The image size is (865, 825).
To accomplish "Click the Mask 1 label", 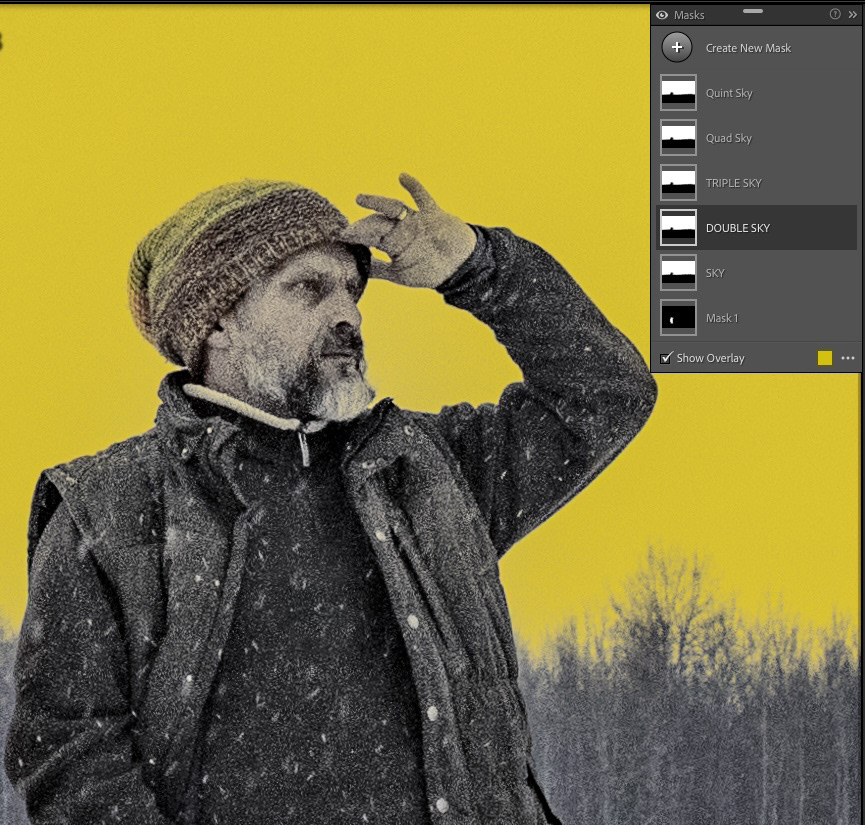I will coord(722,318).
